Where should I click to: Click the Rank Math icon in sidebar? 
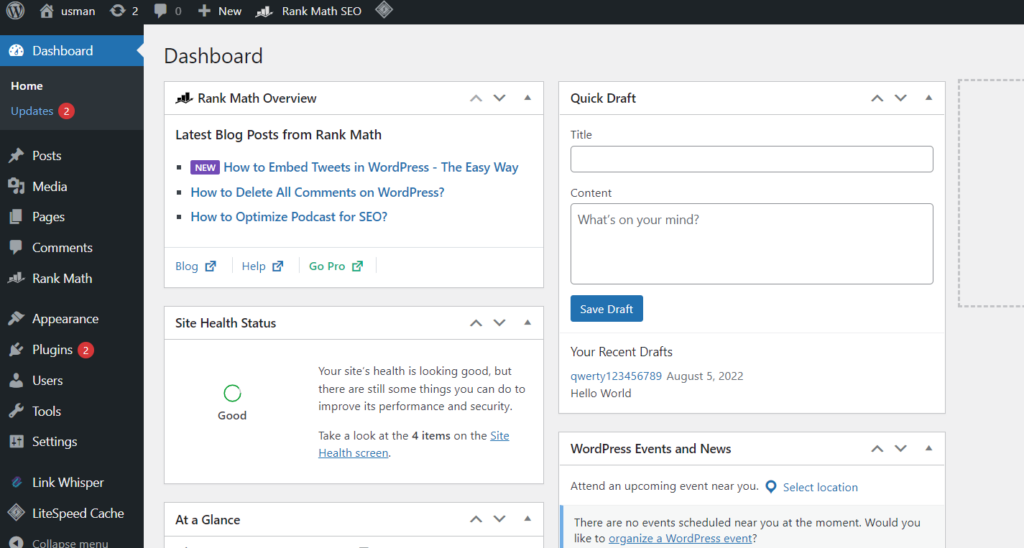pos(16,278)
